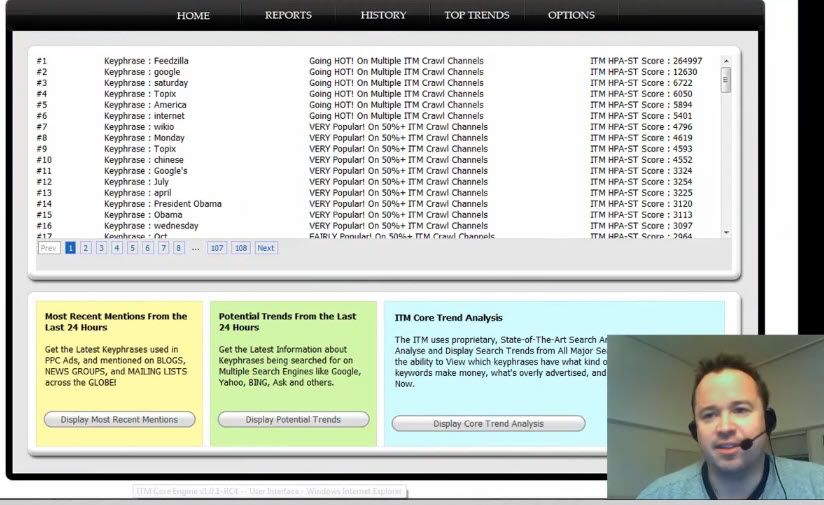Click the ITM Core Engine taskbar window title

pyautogui.click(x=269, y=491)
